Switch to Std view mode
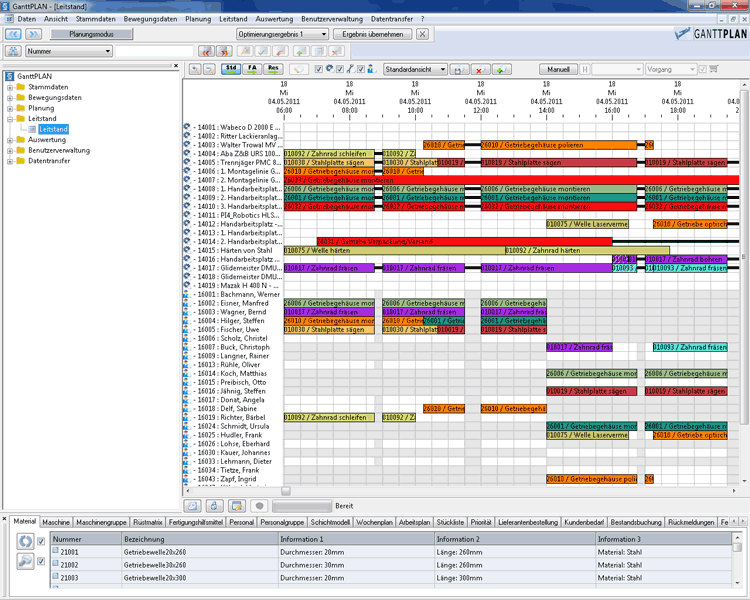This screenshot has height=600, width=750. click(x=231, y=69)
